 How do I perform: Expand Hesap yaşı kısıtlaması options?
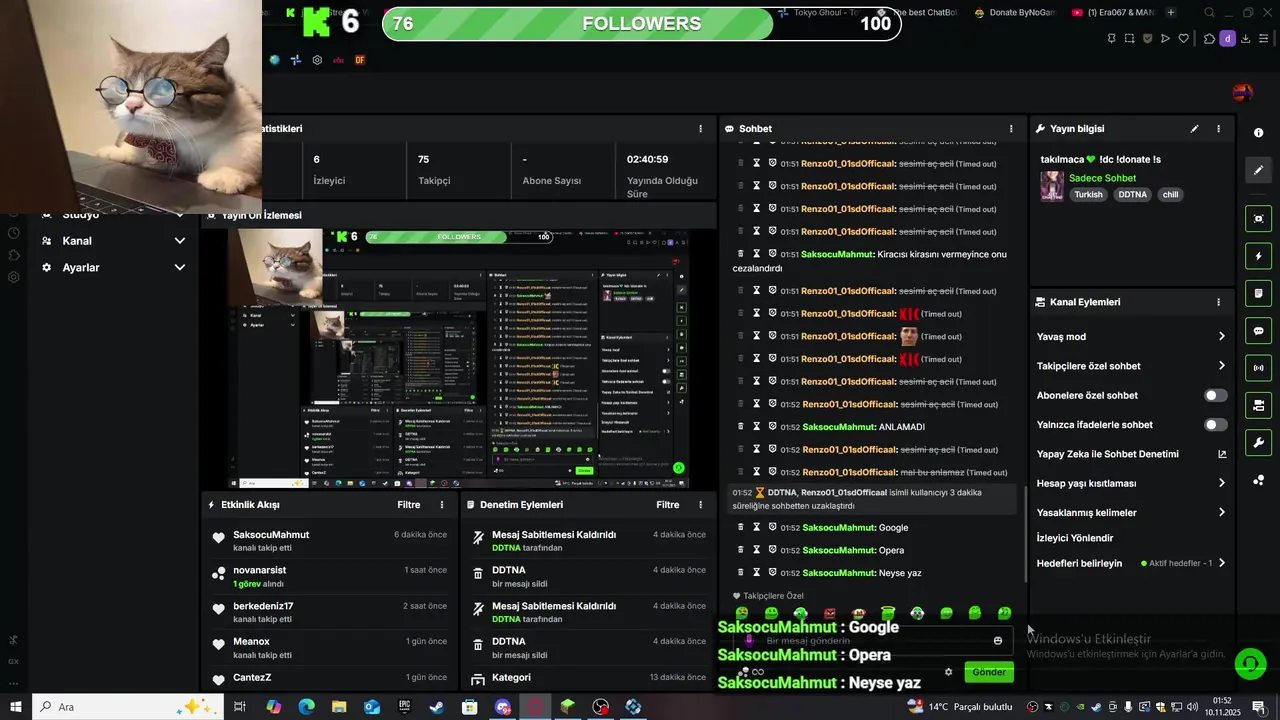(x=1131, y=483)
